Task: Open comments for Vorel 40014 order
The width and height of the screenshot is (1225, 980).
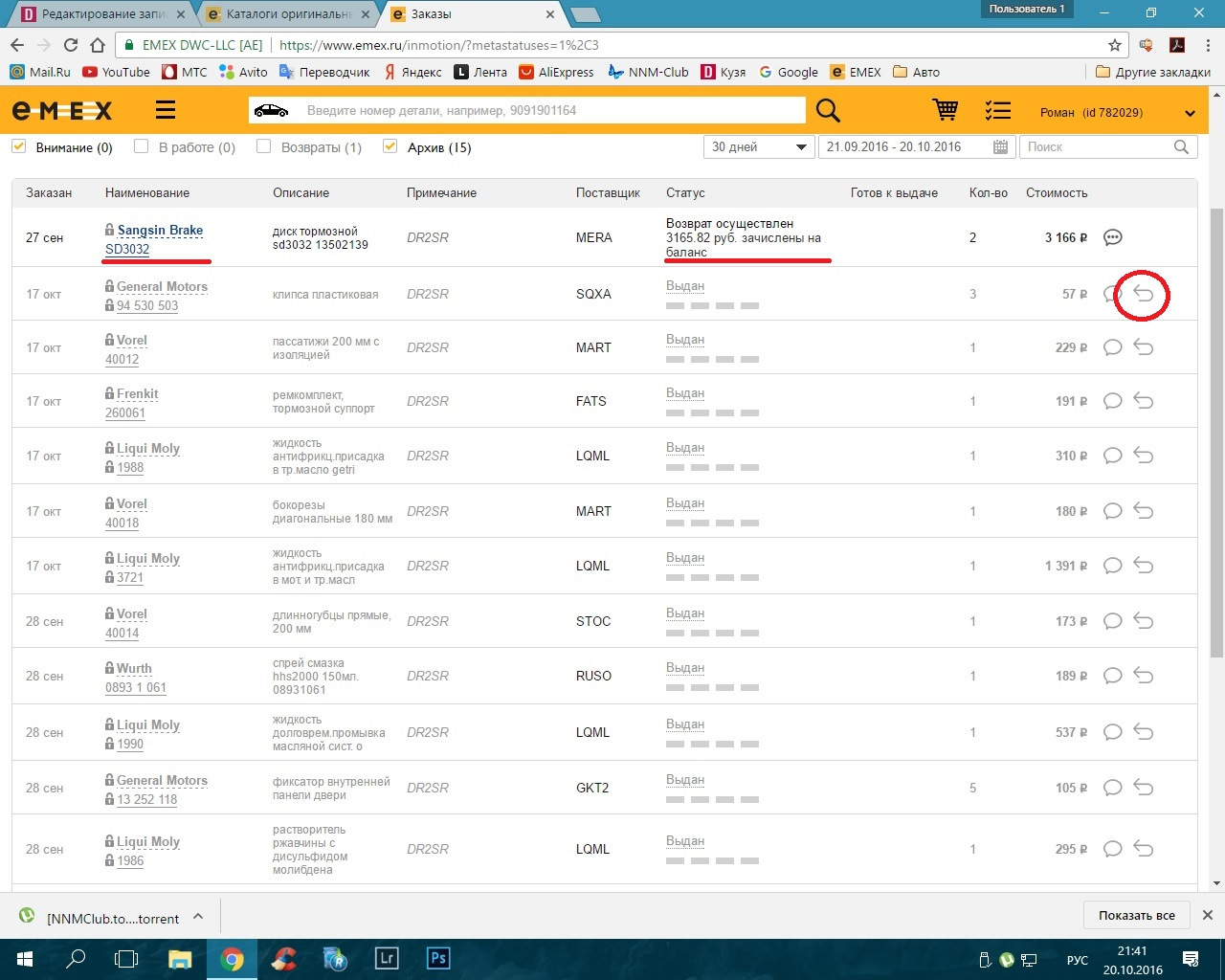Action: pyautogui.click(x=1112, y=621)
